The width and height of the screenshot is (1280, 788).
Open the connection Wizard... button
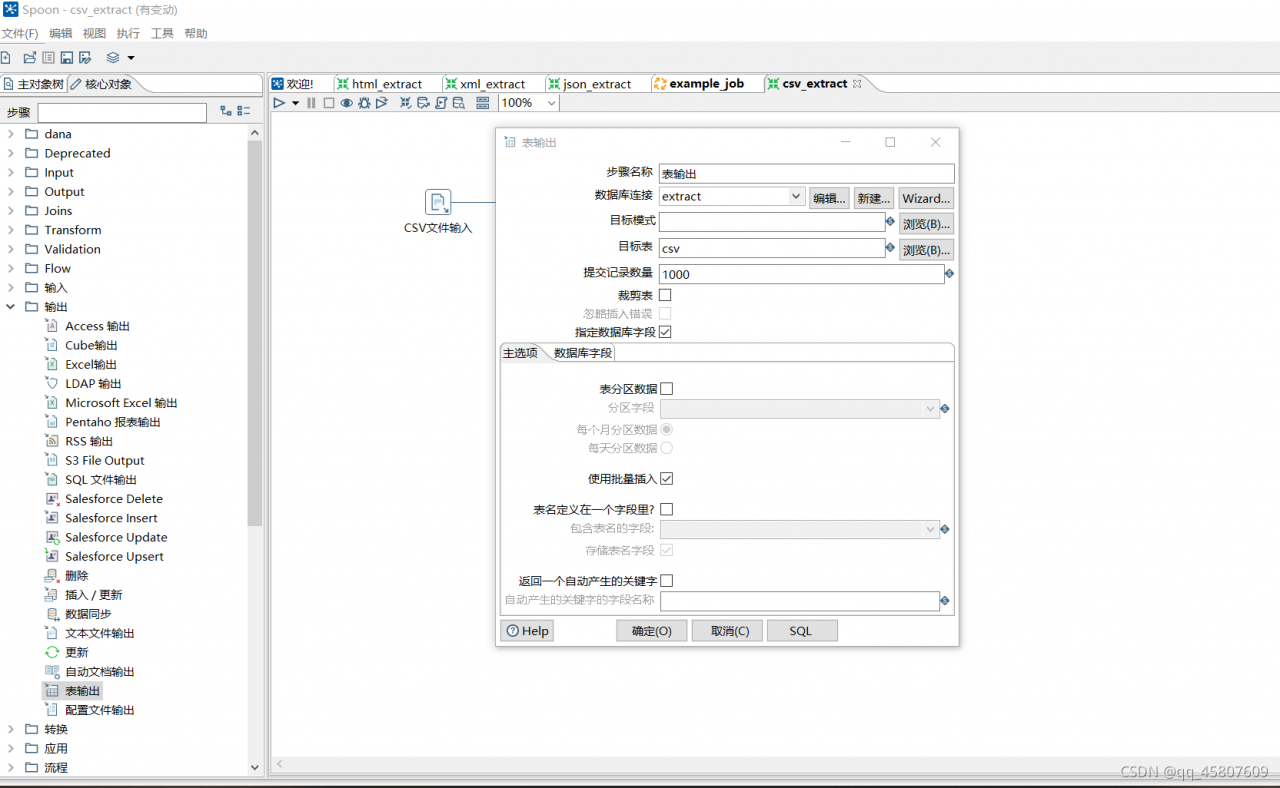pos(926,198)
